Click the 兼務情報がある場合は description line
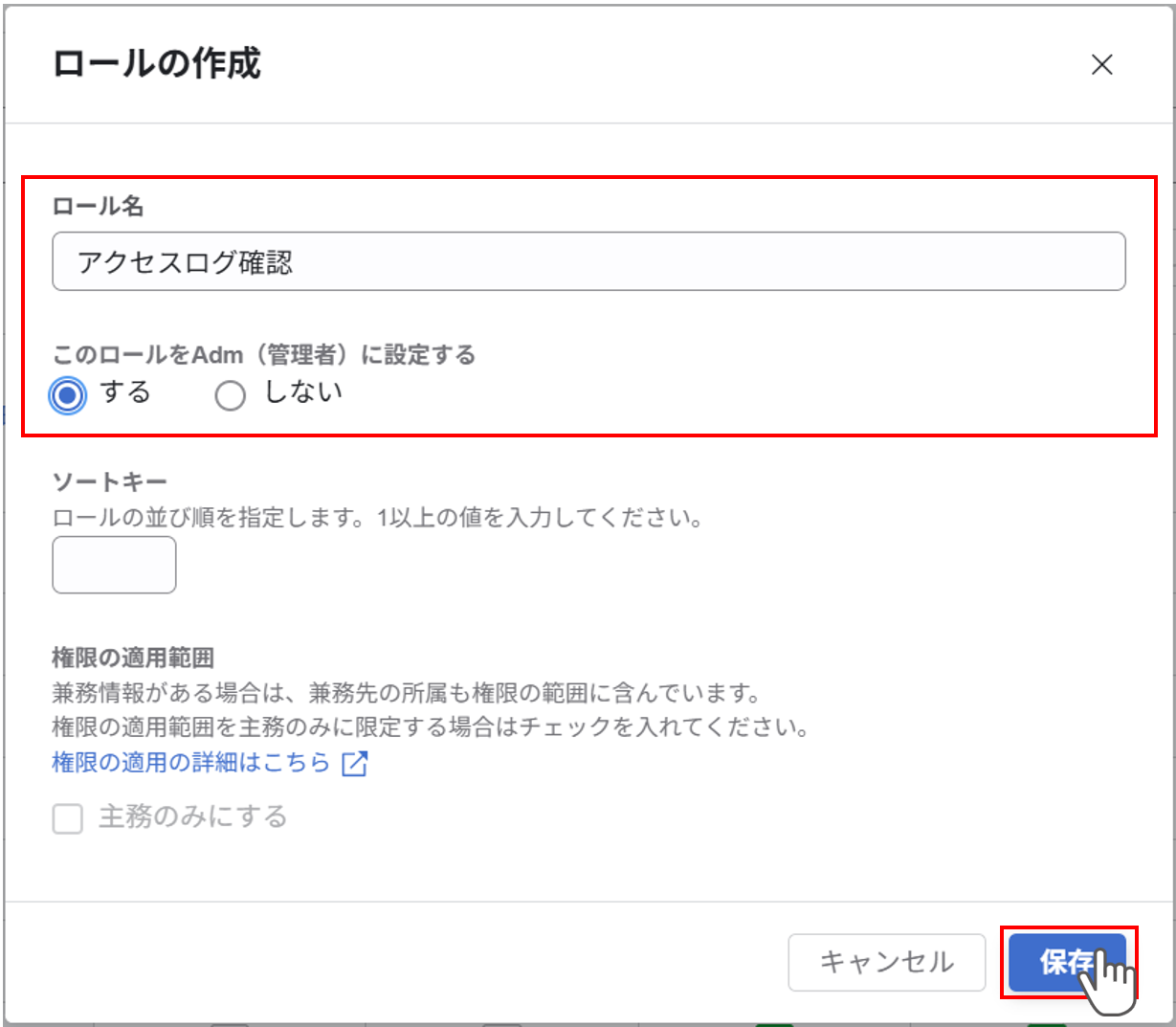 point(406,692)
